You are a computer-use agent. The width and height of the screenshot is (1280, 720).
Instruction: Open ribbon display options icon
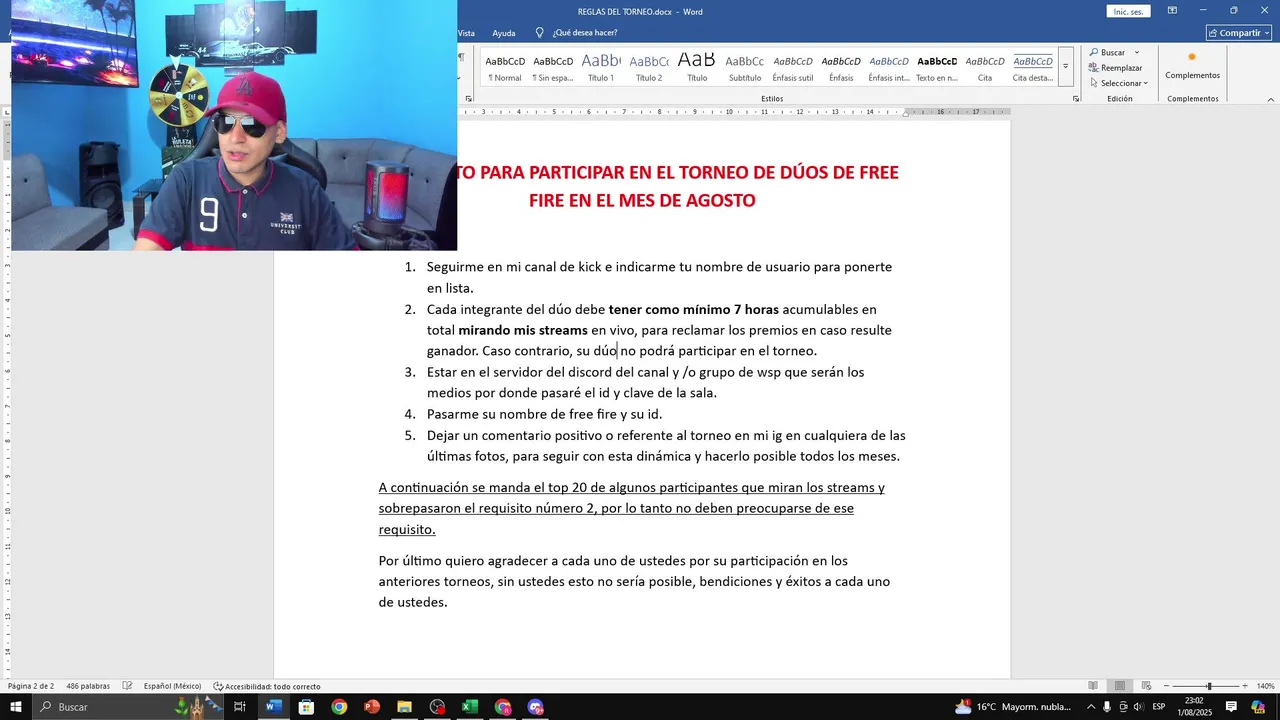1172,11
